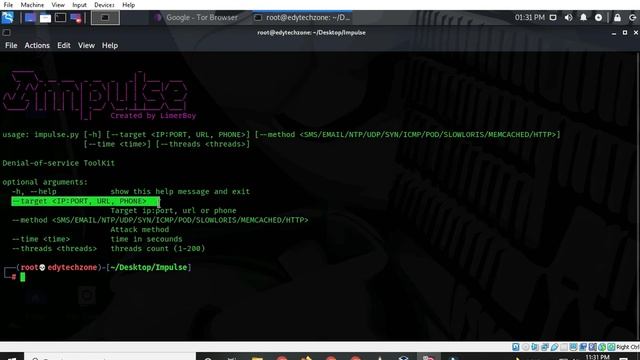The height and width of the screenshot is (360, 640).
Task: Click the green terminal cursor input
Action: click(x=22, y=277)
